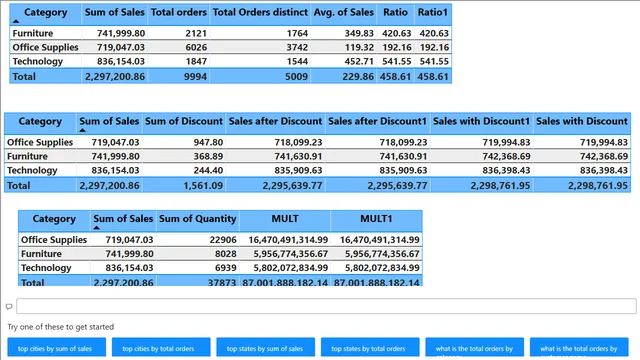Click the Sum of Discount column header
Image resolution: width=640 pixels, height=360 pixels.
(x=184, y=121)
